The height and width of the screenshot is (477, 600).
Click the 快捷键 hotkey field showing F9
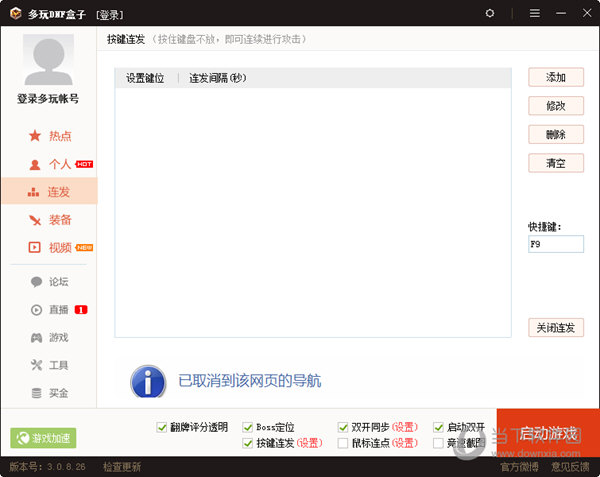point(555,244)
